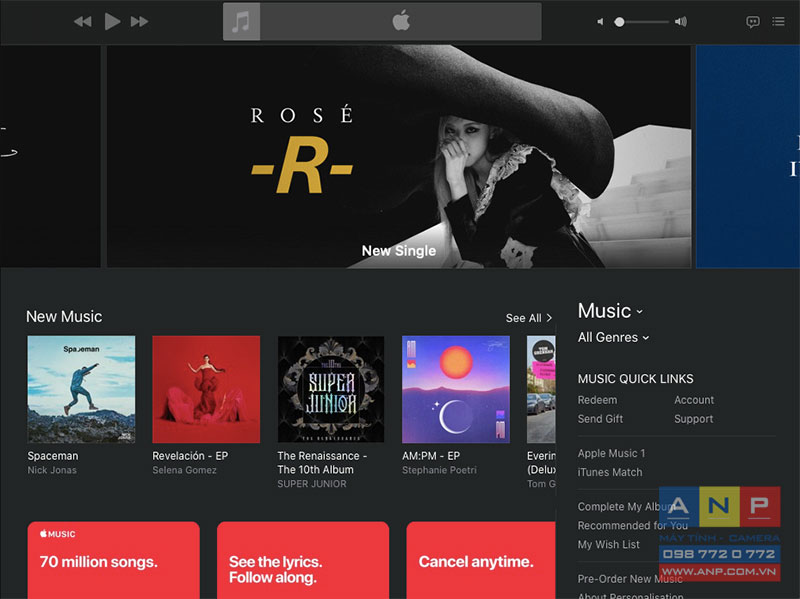The image size is (800, 599).
Task: Click The Renaissance - The 10th Album title
Action: coord(322,463)
